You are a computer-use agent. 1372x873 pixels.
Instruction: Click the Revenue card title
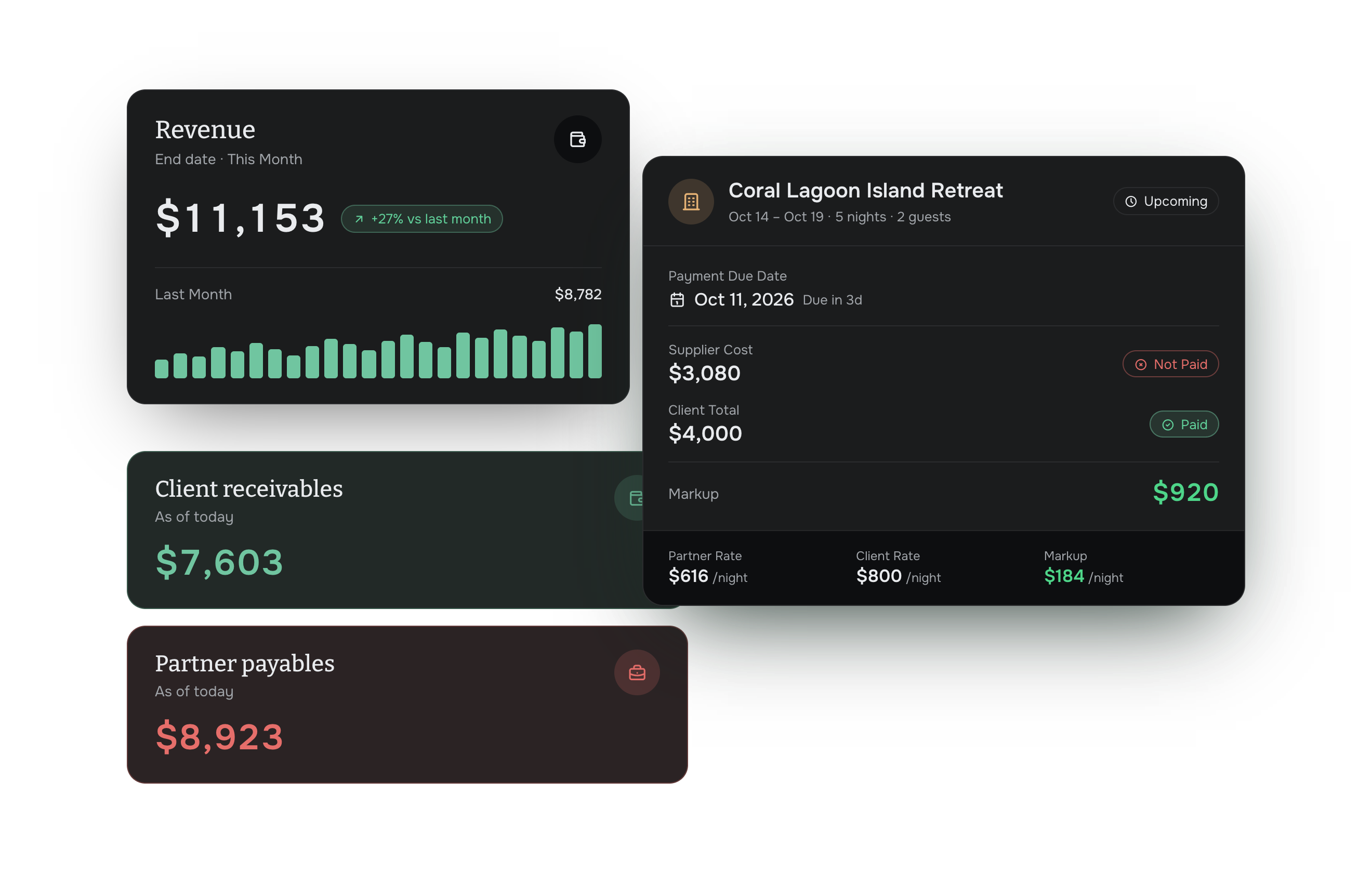[x=205, y=129]
